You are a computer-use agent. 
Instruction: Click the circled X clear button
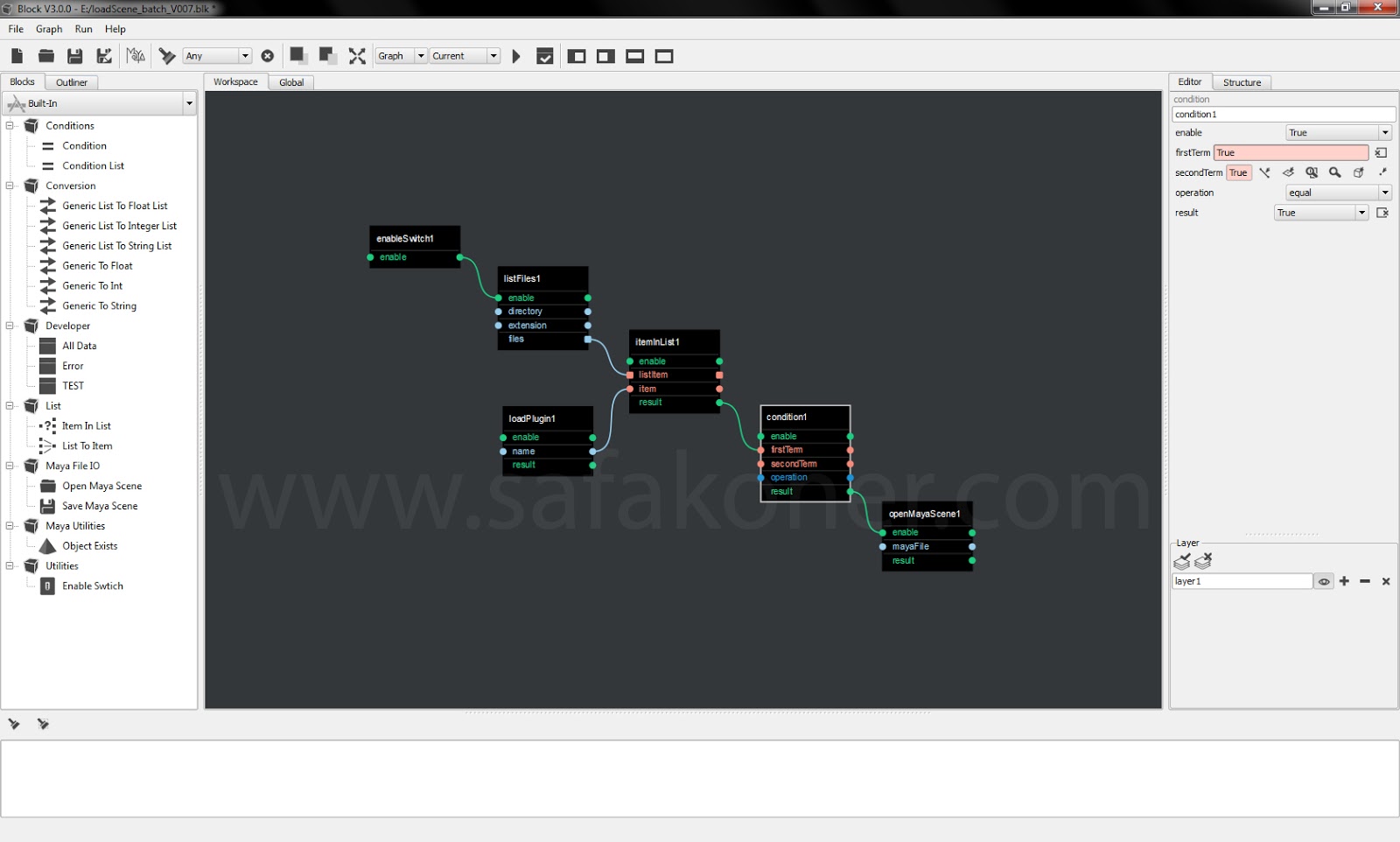(x=268, y=56)
